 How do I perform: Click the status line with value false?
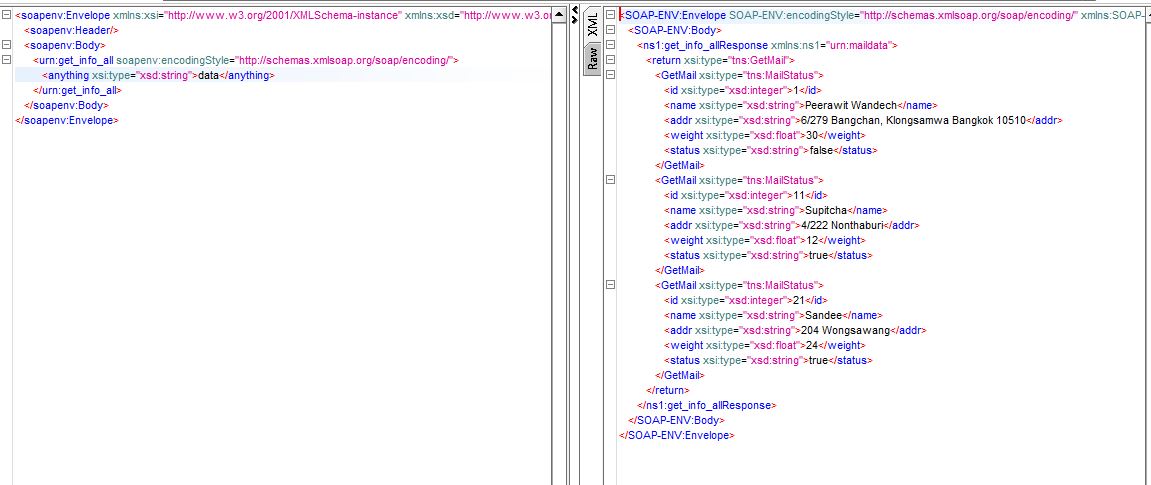[770, 150]
